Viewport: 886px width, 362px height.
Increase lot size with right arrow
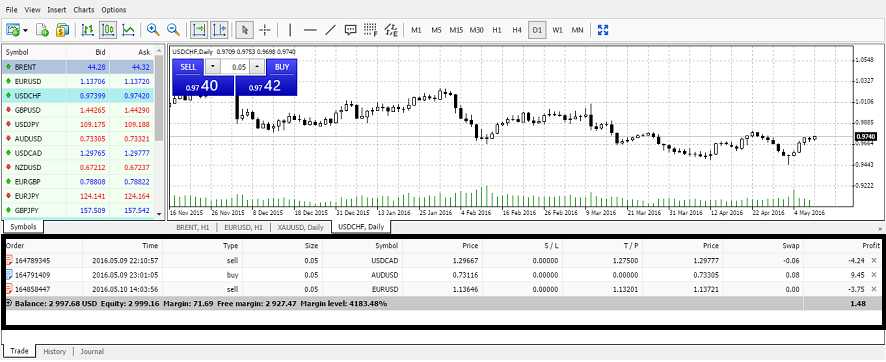257,67
